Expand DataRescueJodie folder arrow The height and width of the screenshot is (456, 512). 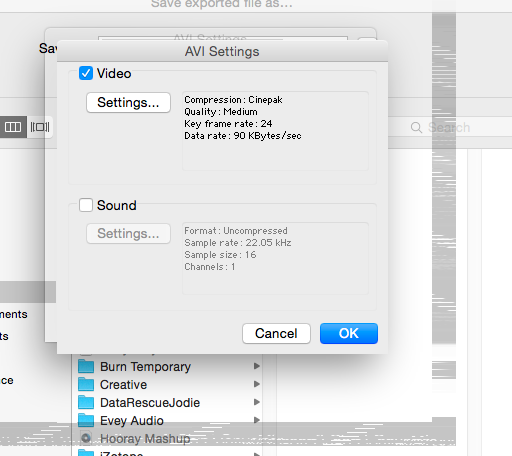point(256,402)
